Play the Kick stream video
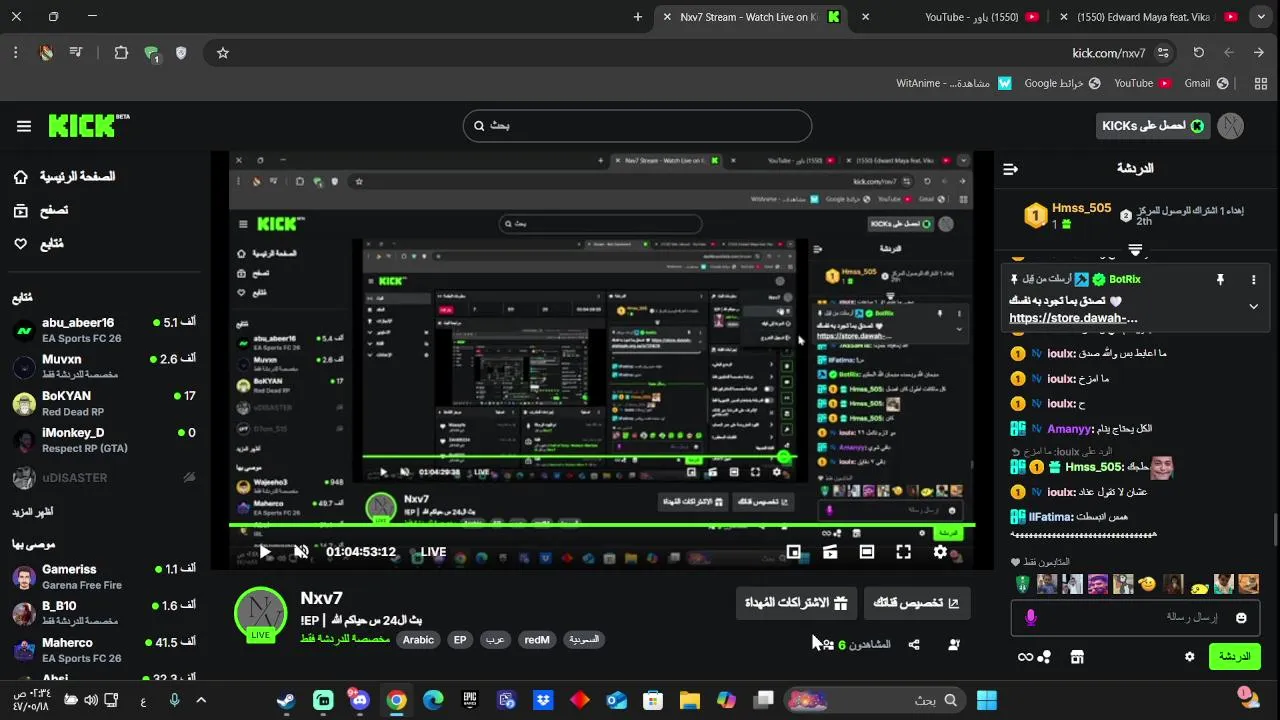1280x720 pixels. (x=265, y=552)
